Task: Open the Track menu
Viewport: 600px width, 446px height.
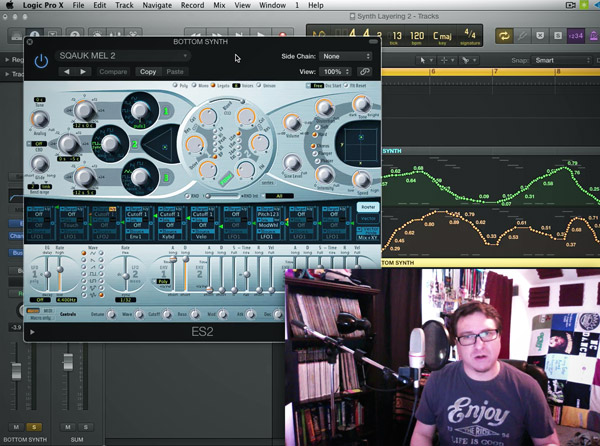Action: 124,5
